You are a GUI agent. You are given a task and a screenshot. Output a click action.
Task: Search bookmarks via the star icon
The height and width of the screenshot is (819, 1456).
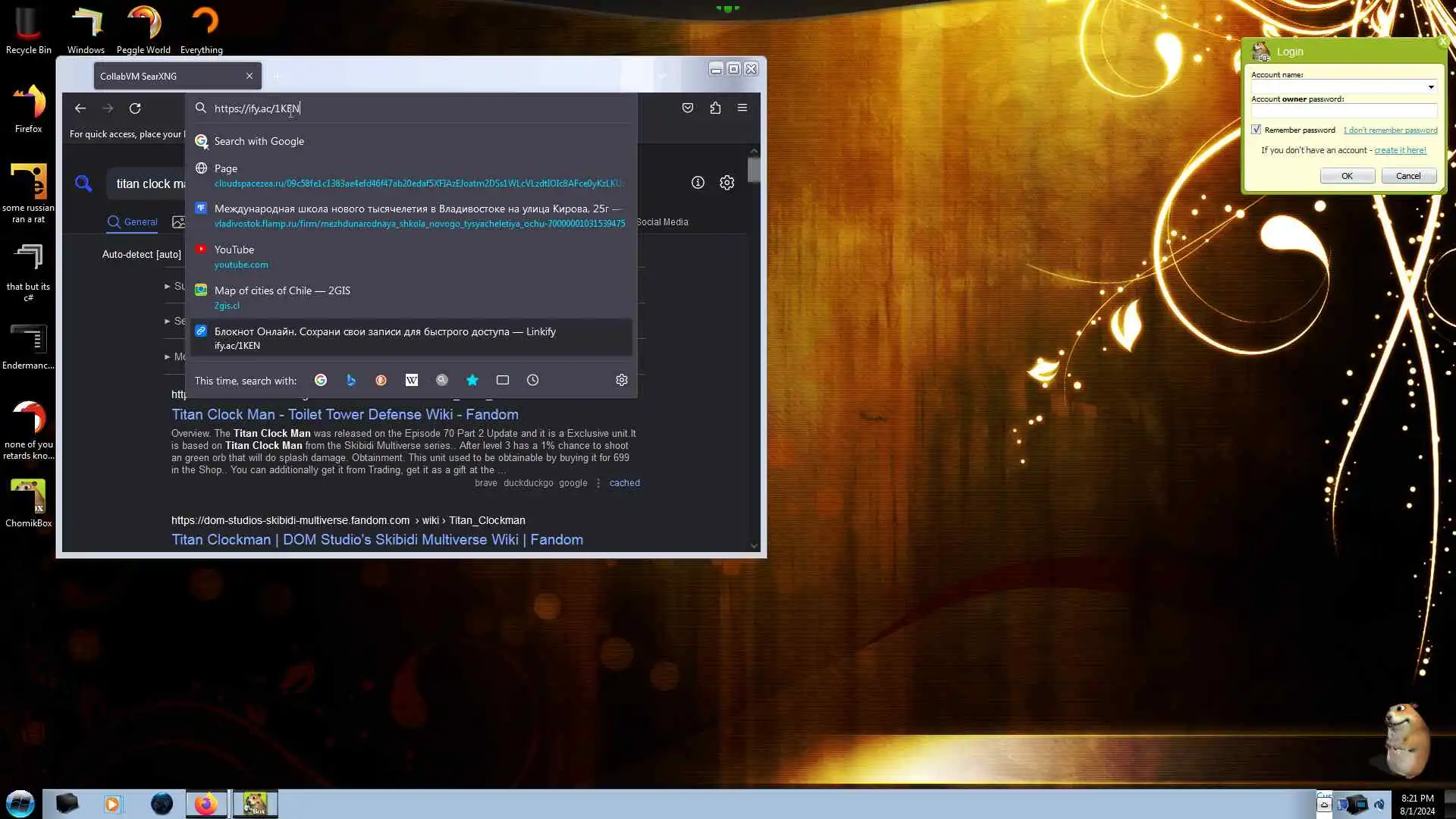pos(472,380)
